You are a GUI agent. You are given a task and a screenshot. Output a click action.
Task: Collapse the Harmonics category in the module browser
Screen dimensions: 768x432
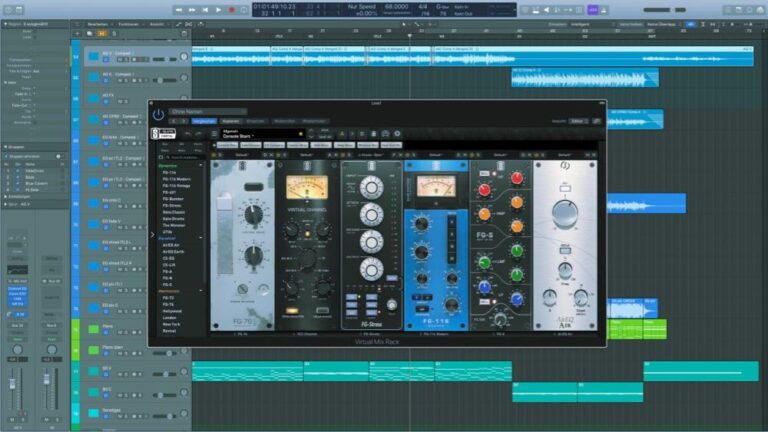click(x=201, y=291)
